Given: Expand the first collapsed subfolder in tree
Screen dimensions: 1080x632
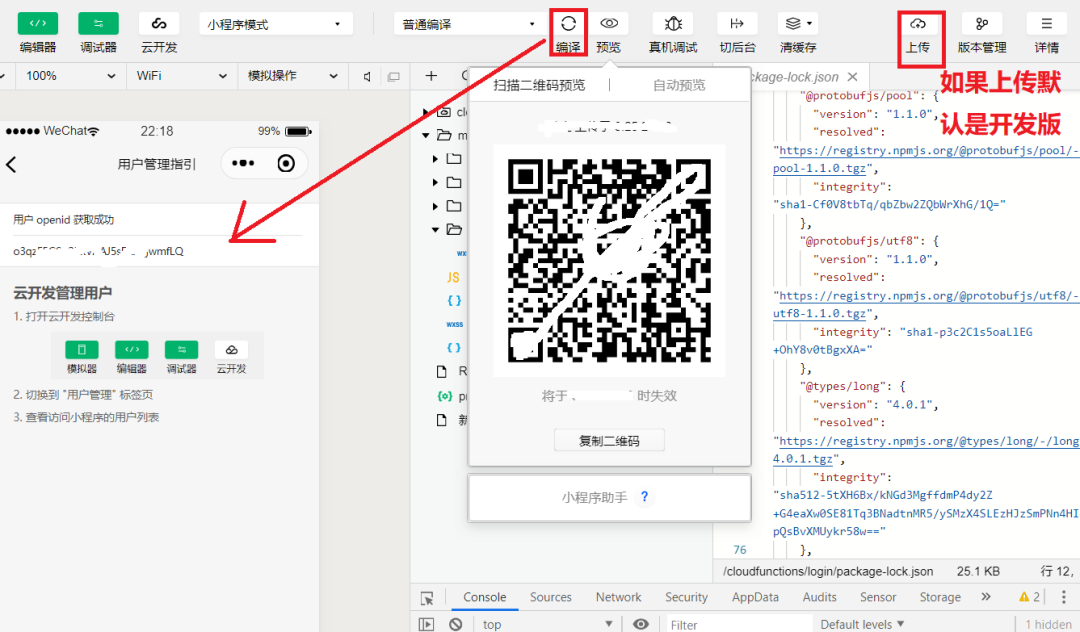Looking at the screenshot, I should point(435,159).
